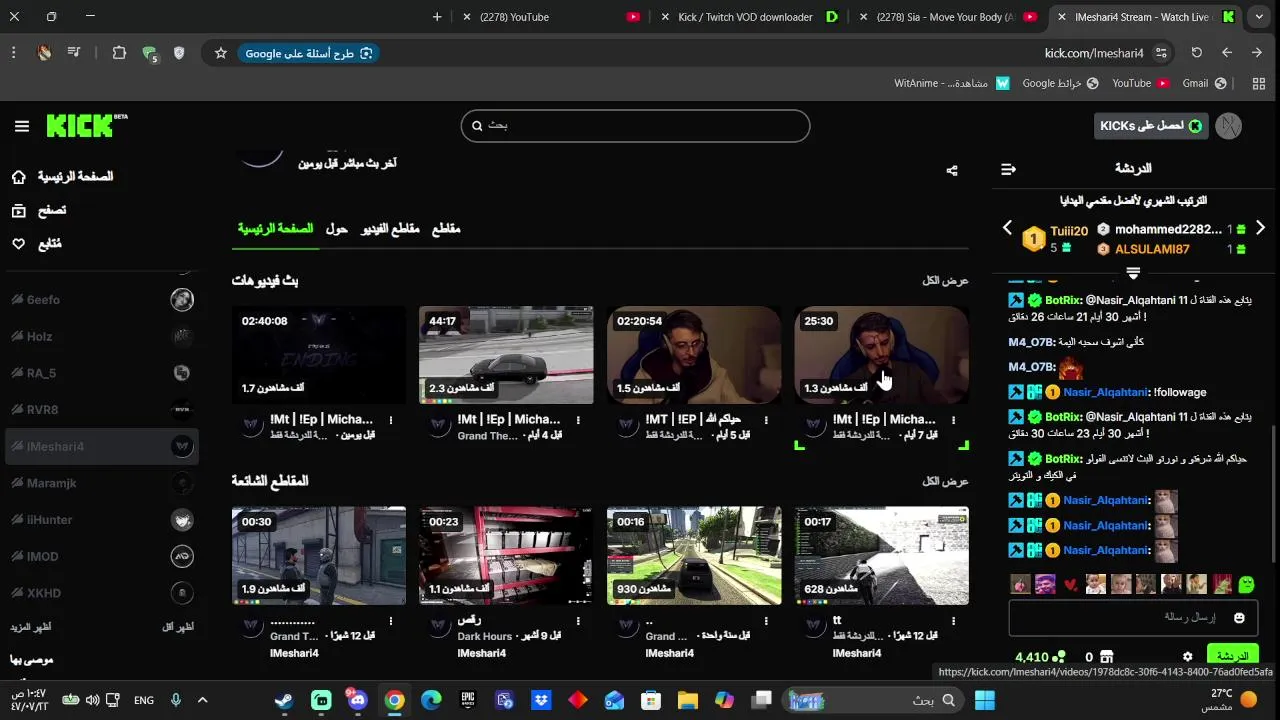Screen dimensions: 1280x720
Task: Switch to the الصفحة الرئيسية channel tab
Action: point(275,229)
